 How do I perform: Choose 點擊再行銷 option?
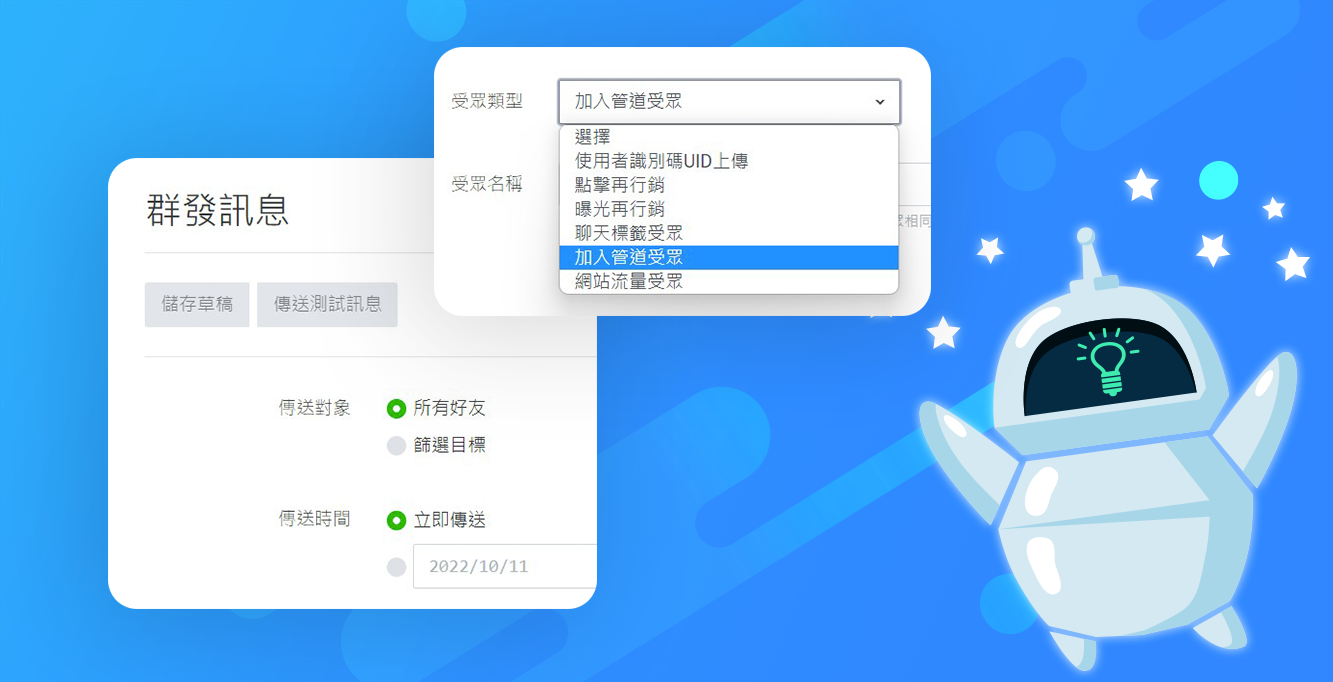pos(729,185)
